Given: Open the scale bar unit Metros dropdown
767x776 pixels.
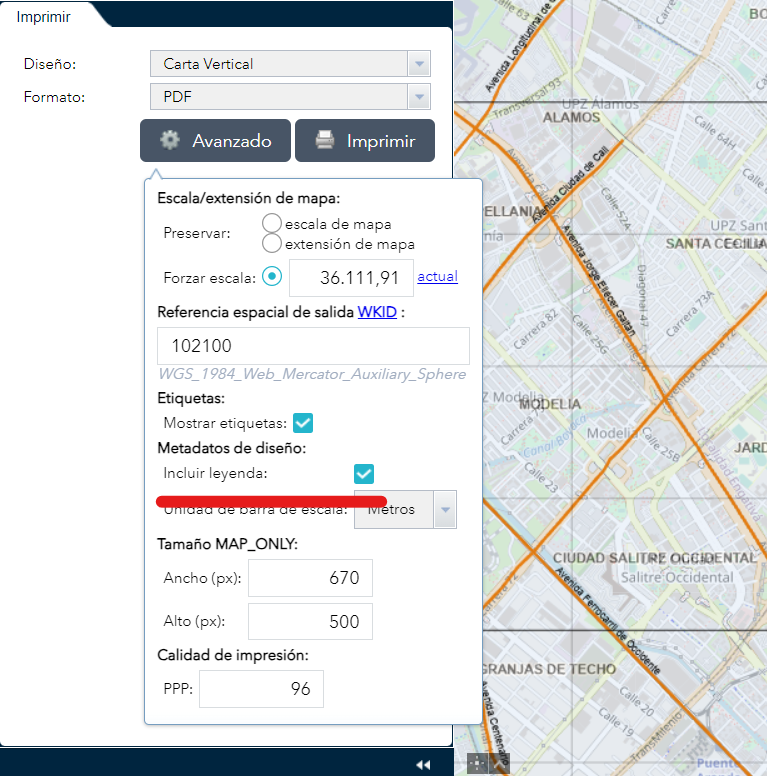Looking at the screenshot, I should (405, 509).
